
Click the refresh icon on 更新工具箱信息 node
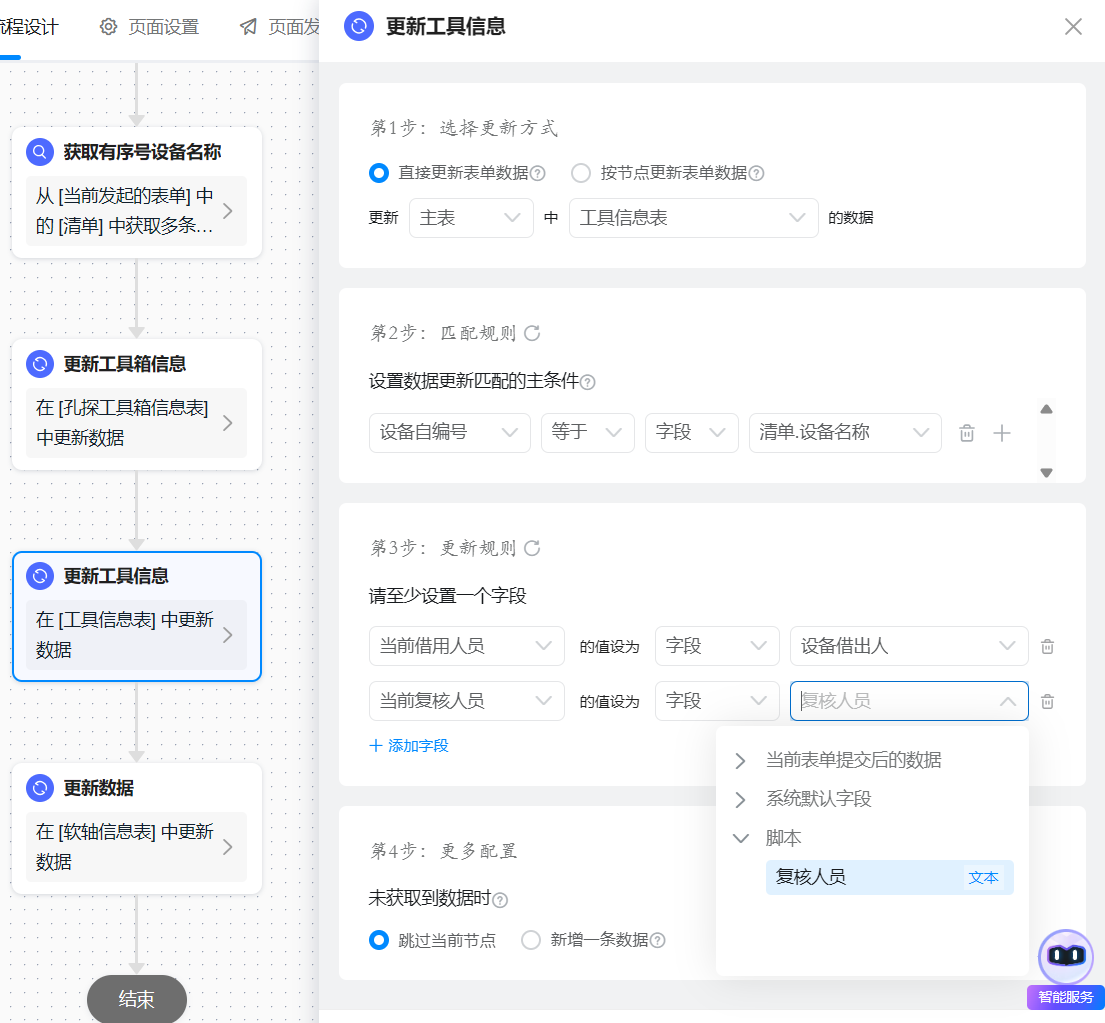click(40, 364)
